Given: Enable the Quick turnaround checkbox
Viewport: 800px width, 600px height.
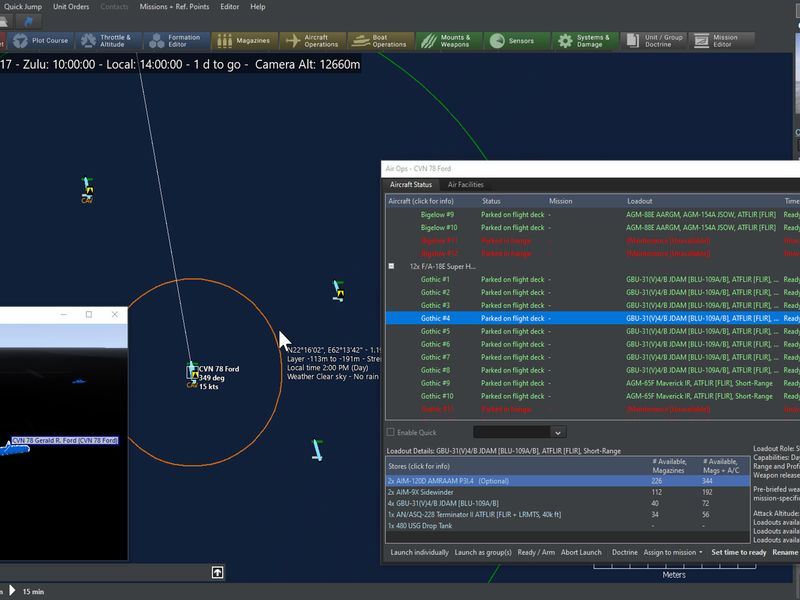Looking at the screenshot, I should click(391, 432).
